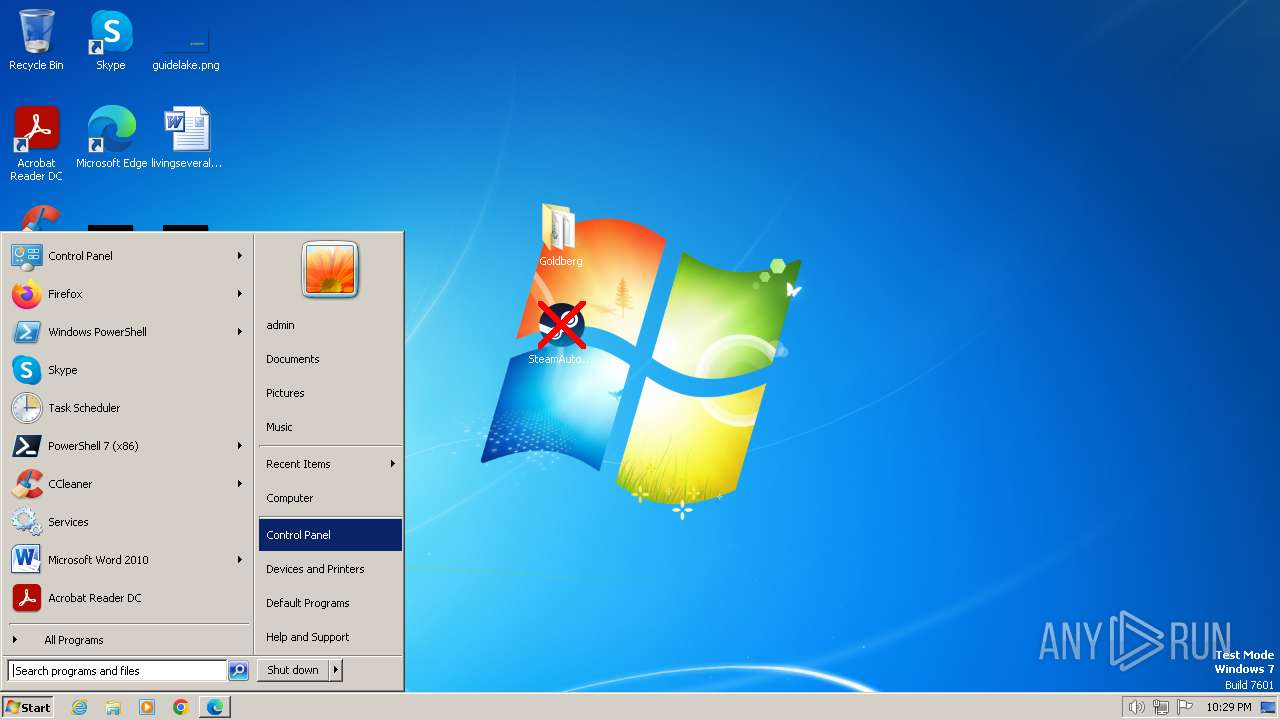This screenshot has height=720, width=1280.
Task: Open Microsoft Edge from the taskbar
Action: coord(215,707)
